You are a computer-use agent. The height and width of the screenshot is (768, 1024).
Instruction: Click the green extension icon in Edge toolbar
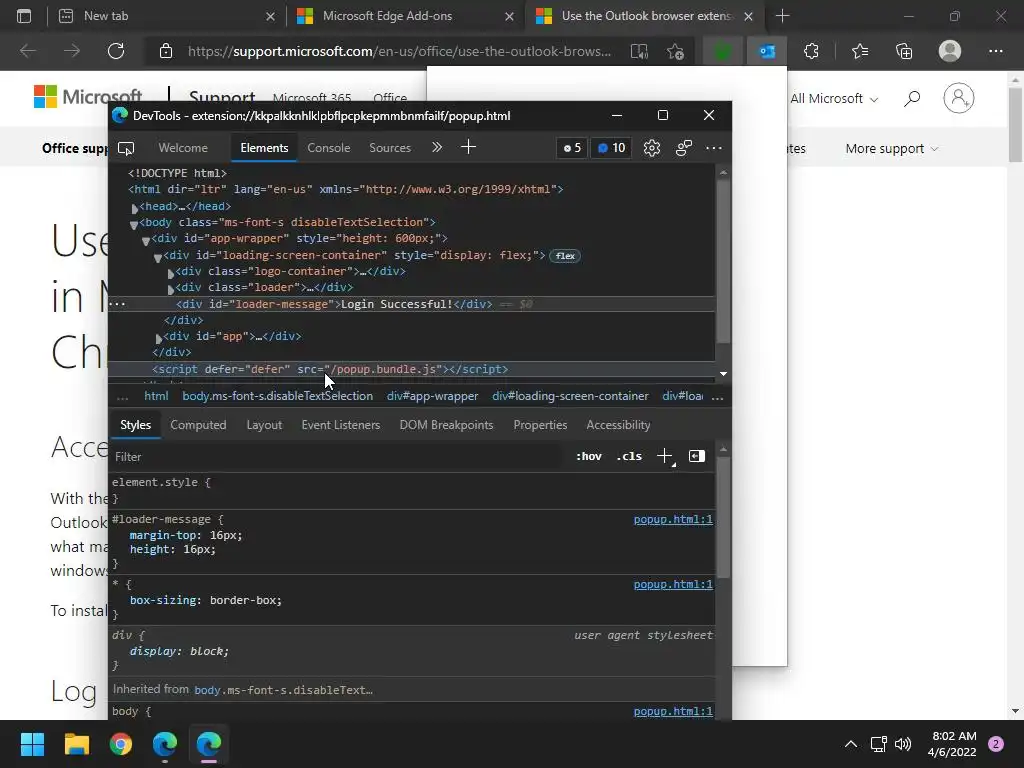(x=722, y=51)
